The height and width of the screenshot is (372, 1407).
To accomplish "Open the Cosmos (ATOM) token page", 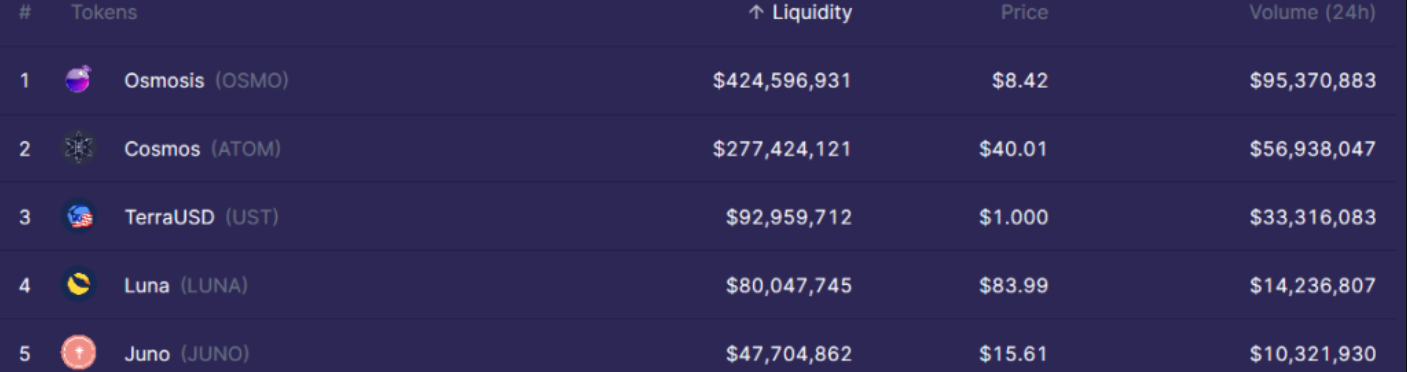I will [x=202, y=149].
